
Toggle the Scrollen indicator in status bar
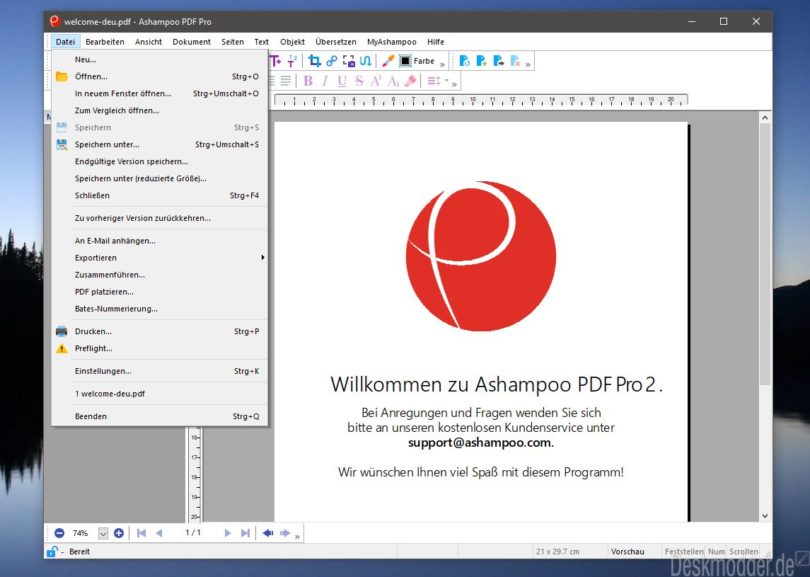click(x=742, y=551)
